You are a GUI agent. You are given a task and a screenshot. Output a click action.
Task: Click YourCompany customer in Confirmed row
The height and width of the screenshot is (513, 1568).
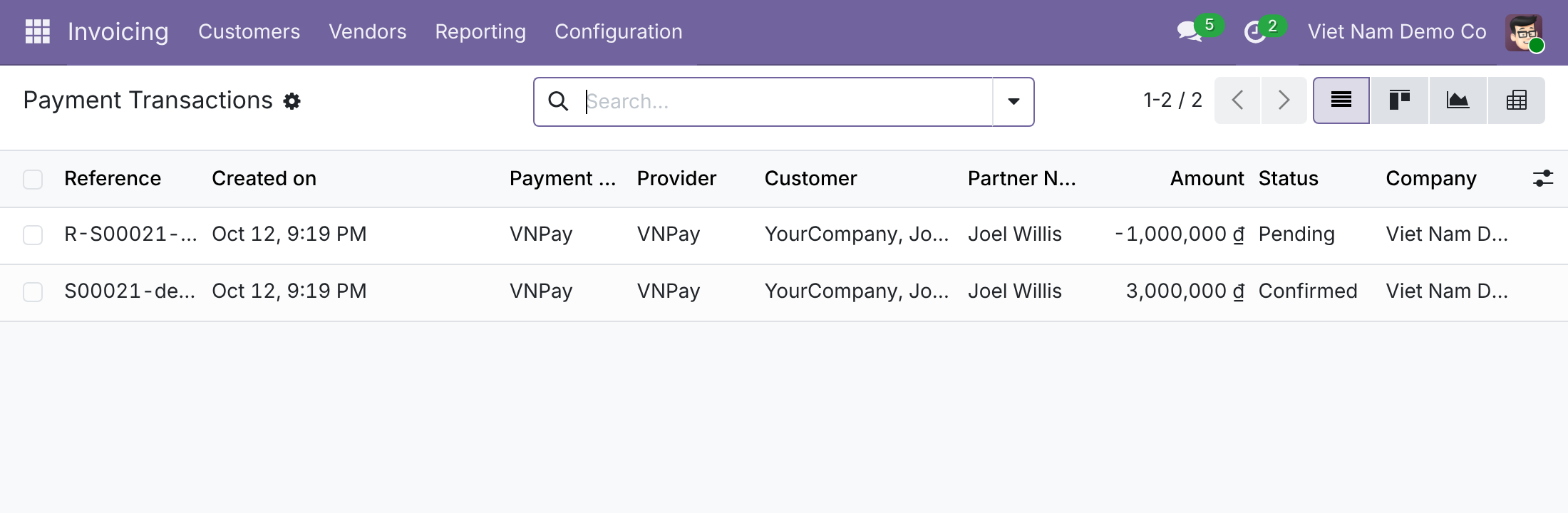pos(857,291)
